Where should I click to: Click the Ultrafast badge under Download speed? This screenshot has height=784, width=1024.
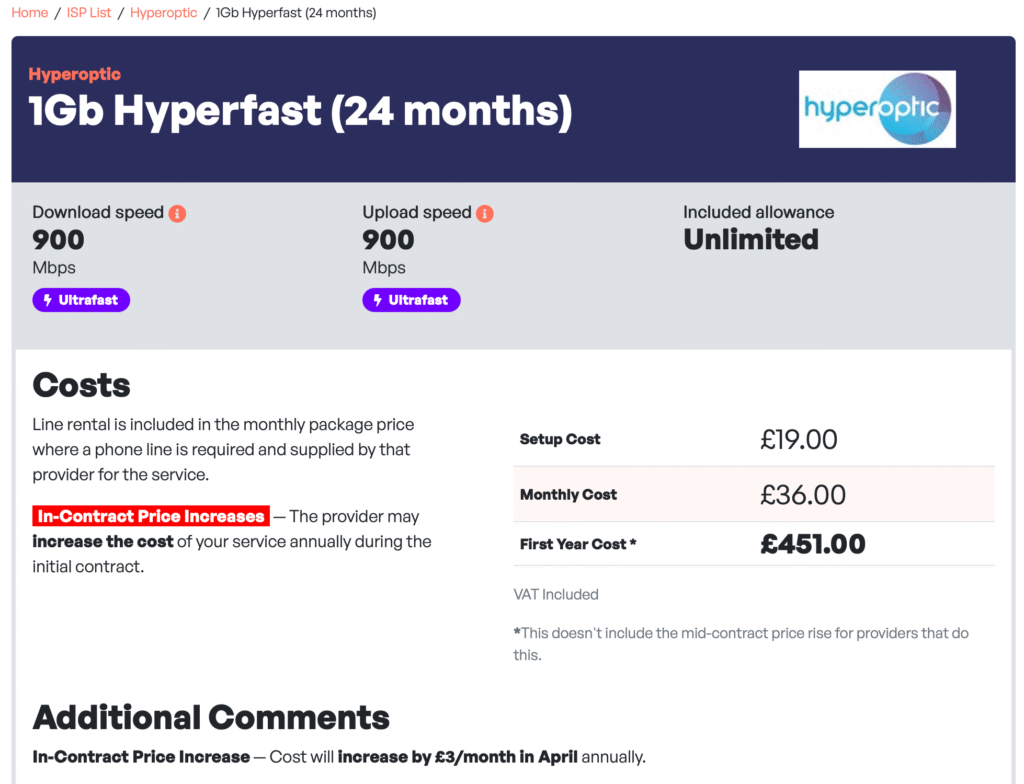pos(81,300)
